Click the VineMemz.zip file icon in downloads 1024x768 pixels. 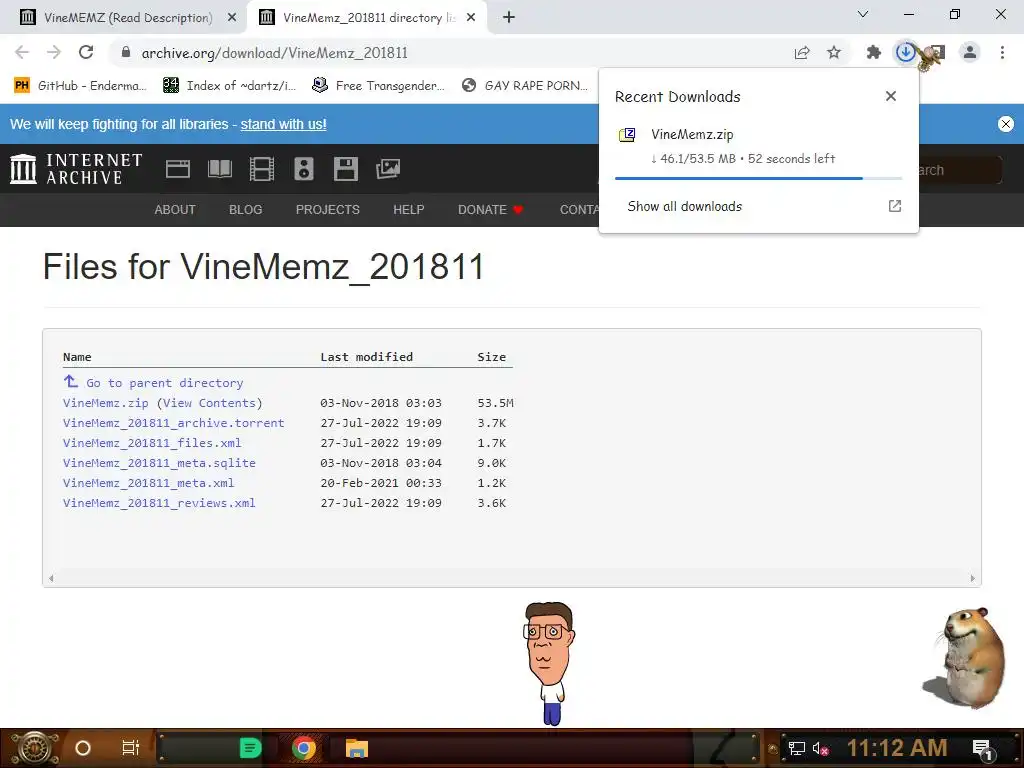pyautogui.click(x=627, y=135)
